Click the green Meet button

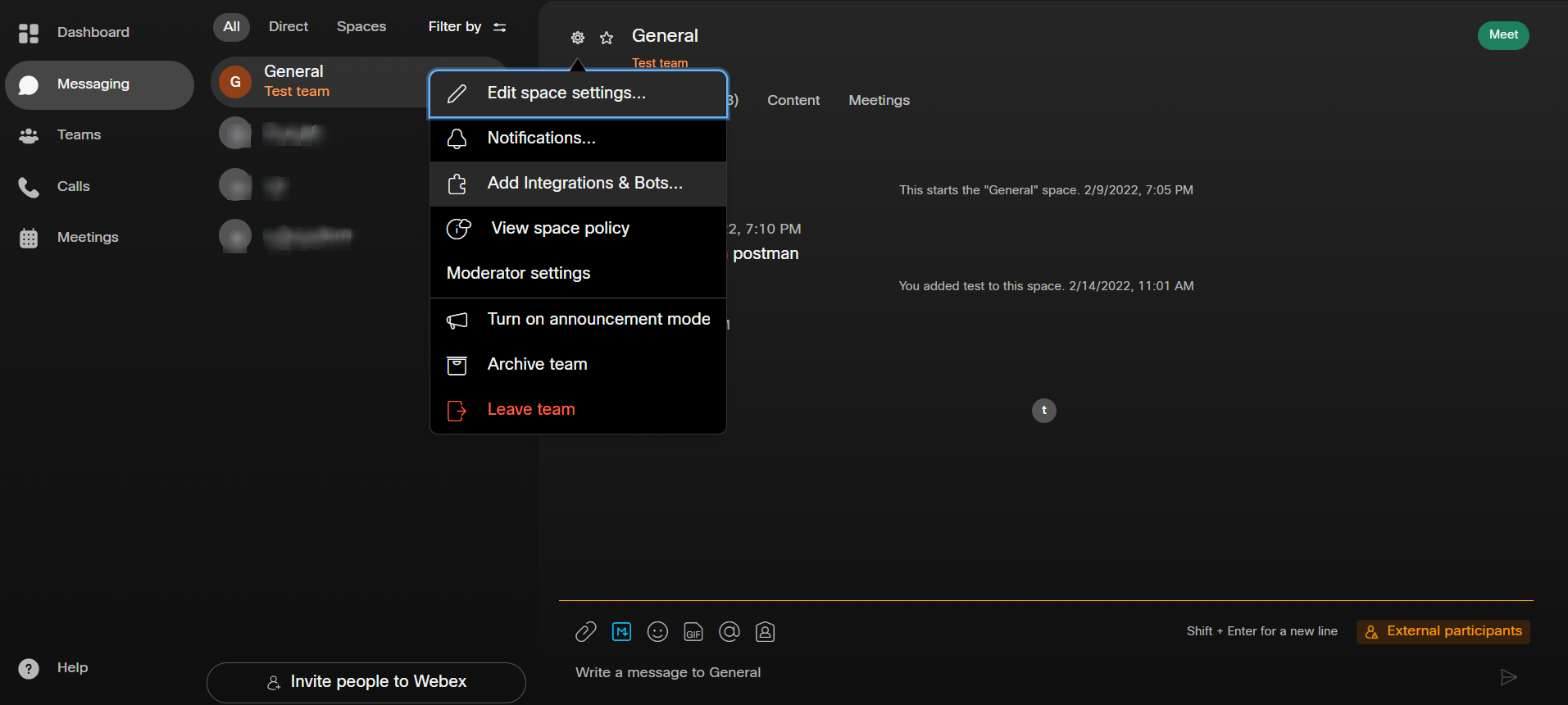[1503, 35]
